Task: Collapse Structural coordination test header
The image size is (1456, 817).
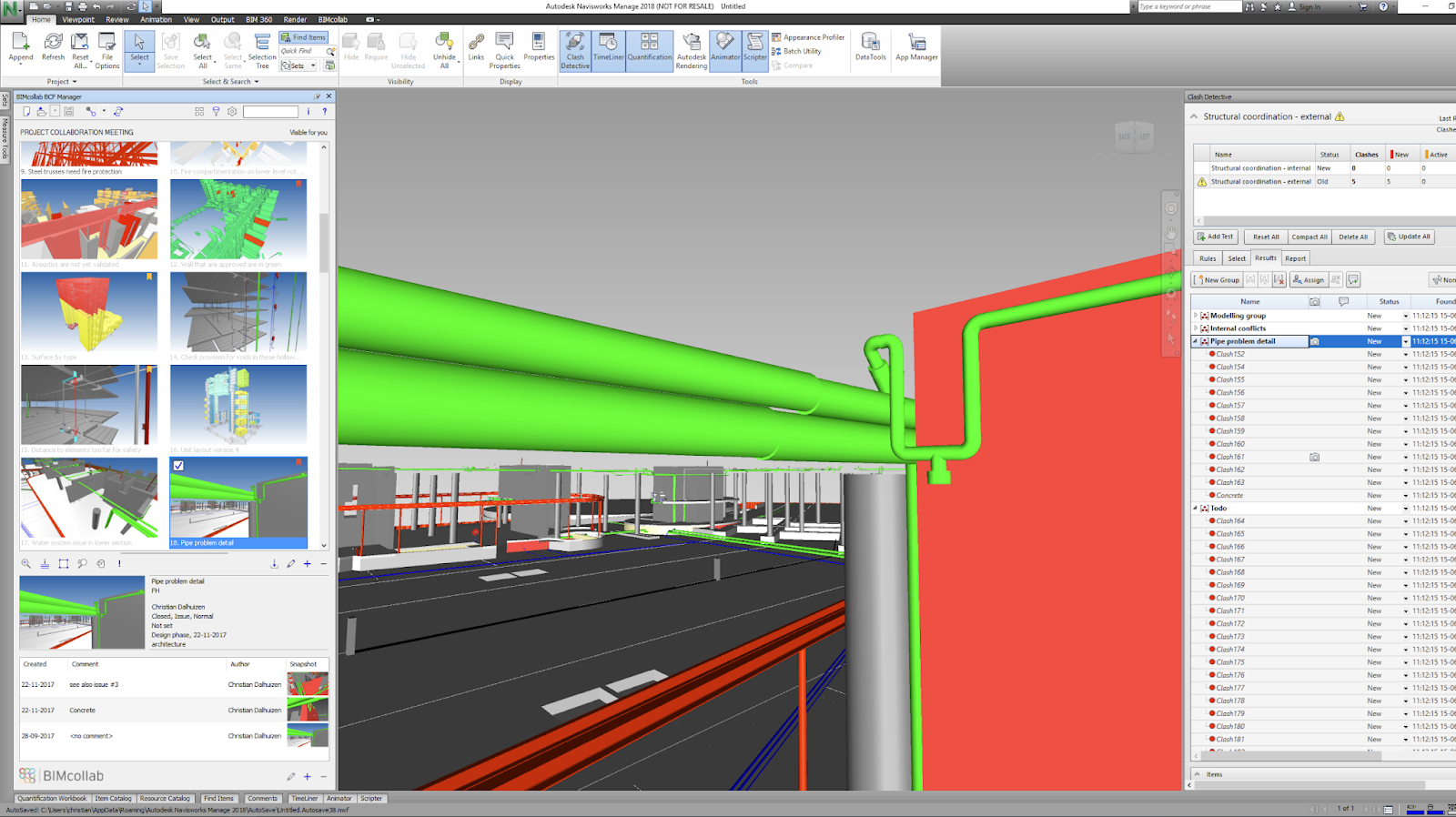Action: [x=1194, y=116]
